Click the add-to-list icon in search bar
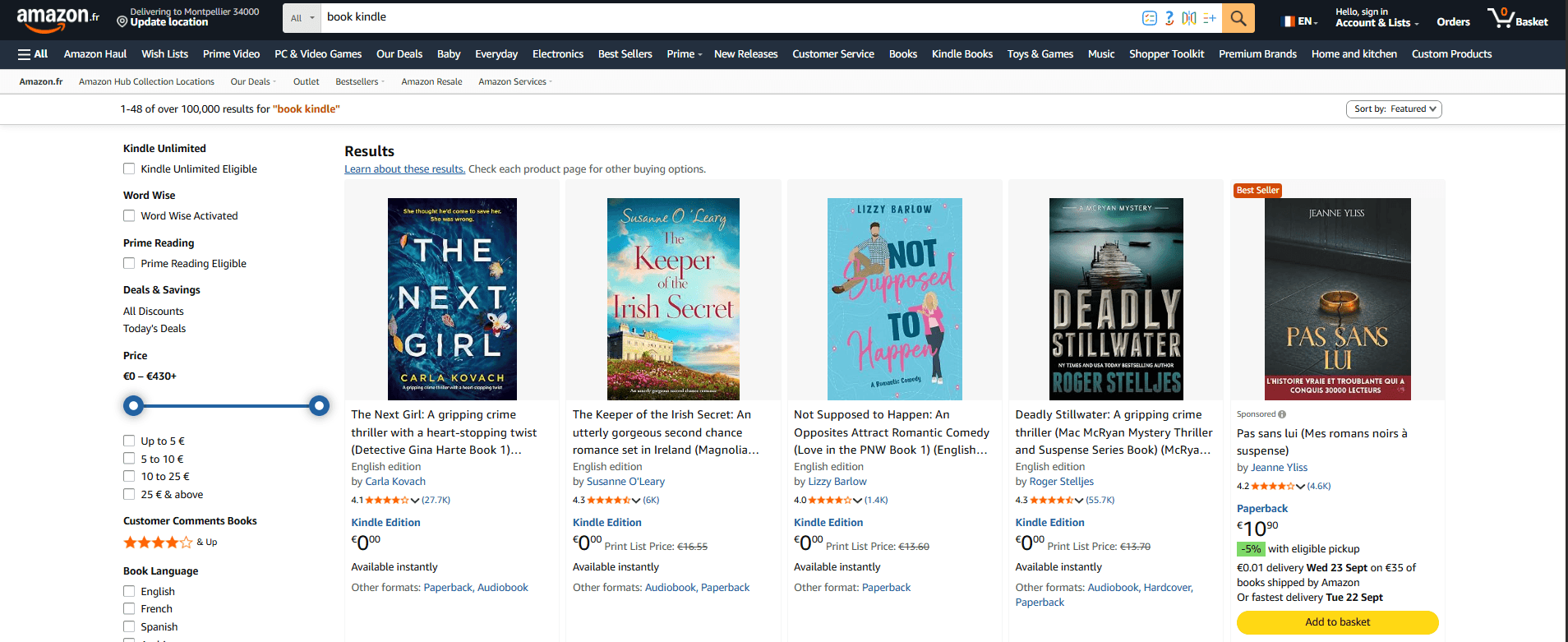Viewport: 1568px width, 642px height. (x=1209, y=18)
